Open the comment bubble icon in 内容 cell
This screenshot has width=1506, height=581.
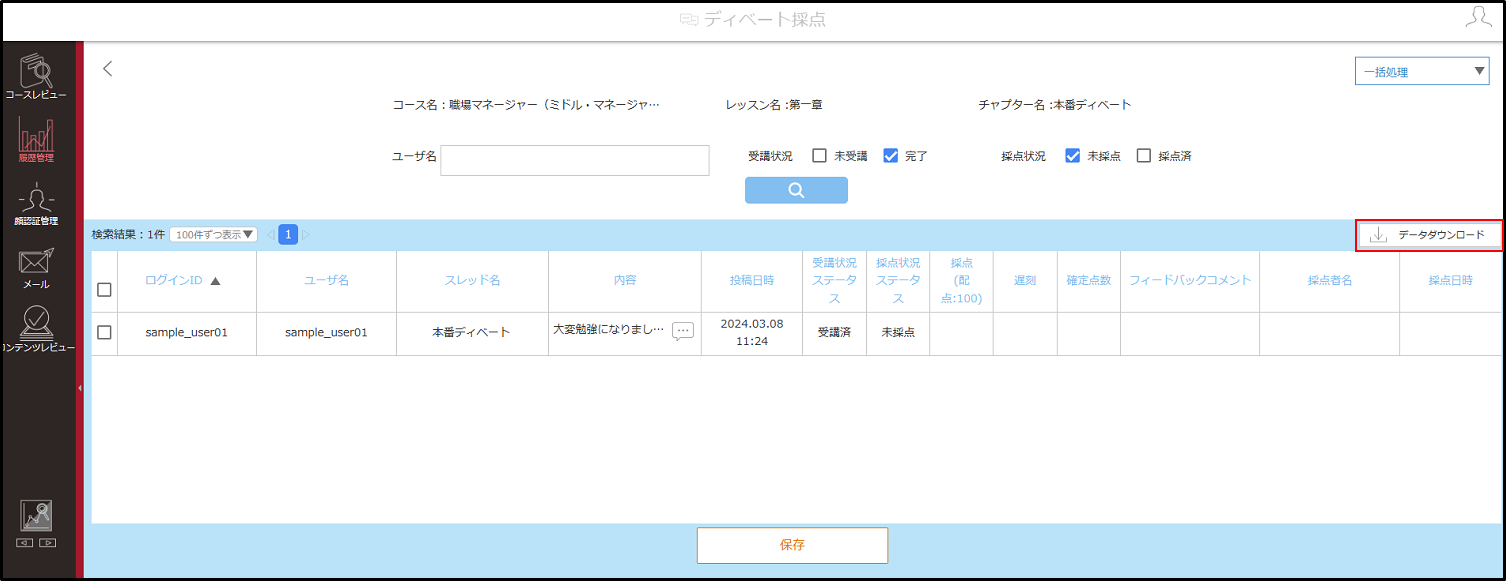click(x=683, y=331)
